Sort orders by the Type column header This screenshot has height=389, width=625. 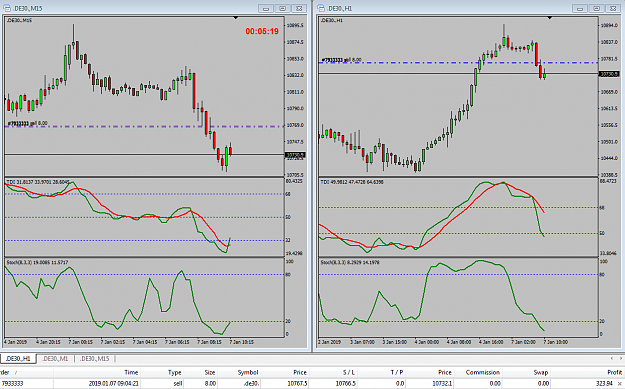[175, 372]
